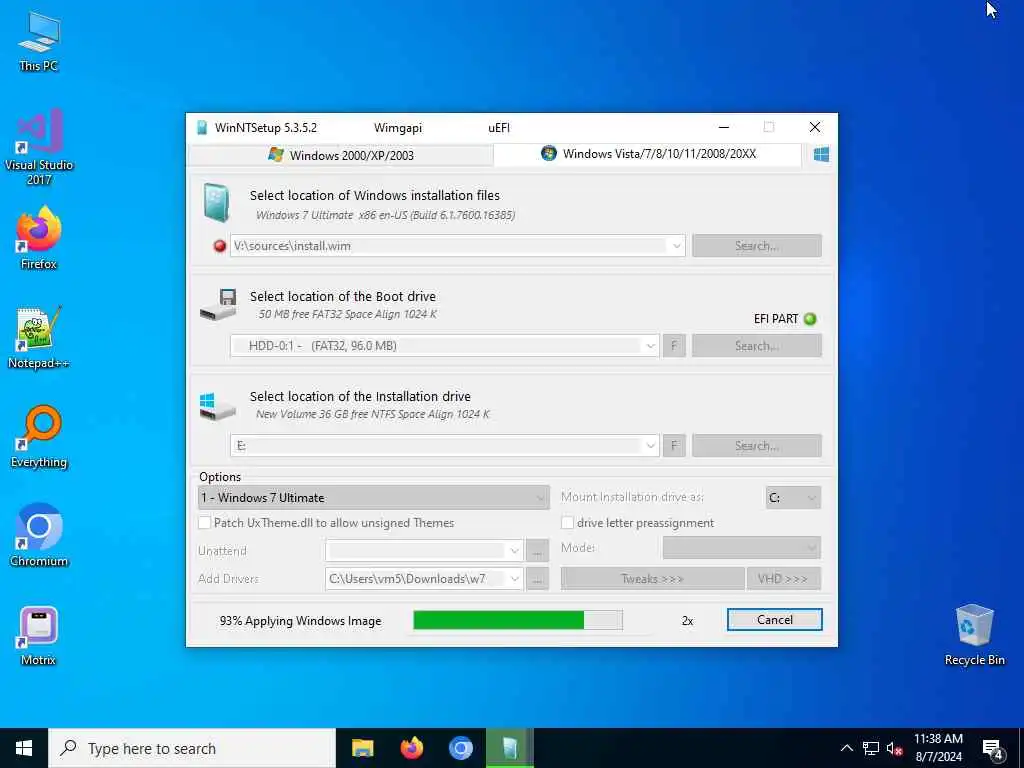Viewport: 1024px width, 768px height.
Task: Click 93% Applying Windows Image status text
Action: coord(300,621)
